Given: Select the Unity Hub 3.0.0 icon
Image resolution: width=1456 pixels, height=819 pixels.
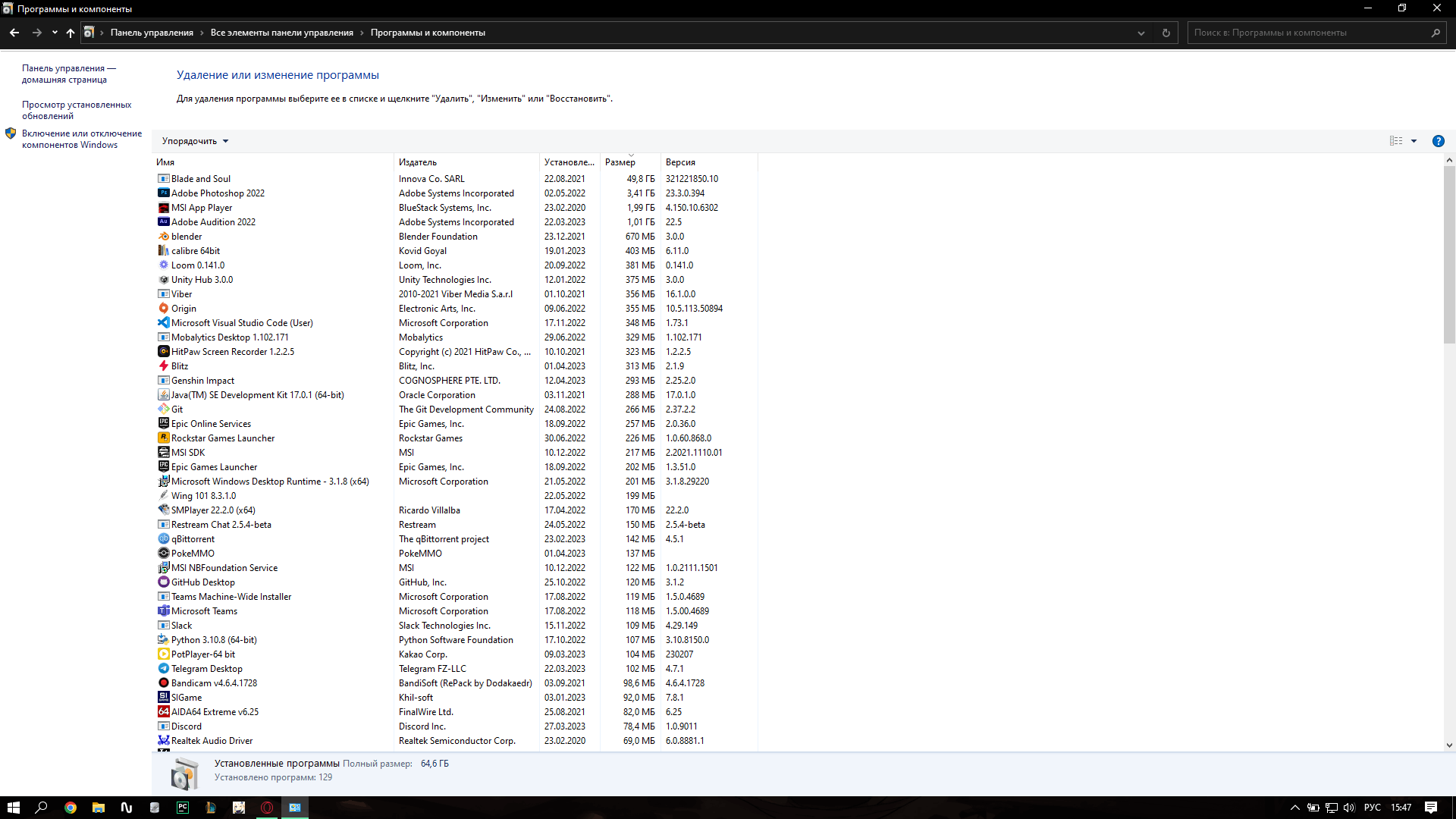Looking at the screenshot, I should tap(163, 280).
